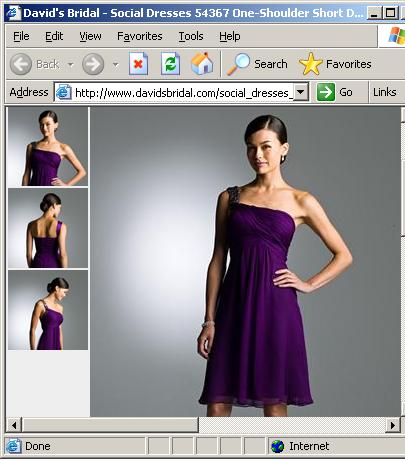Click the large purple dress photo
405x461 pixels.
click(245, 262)
